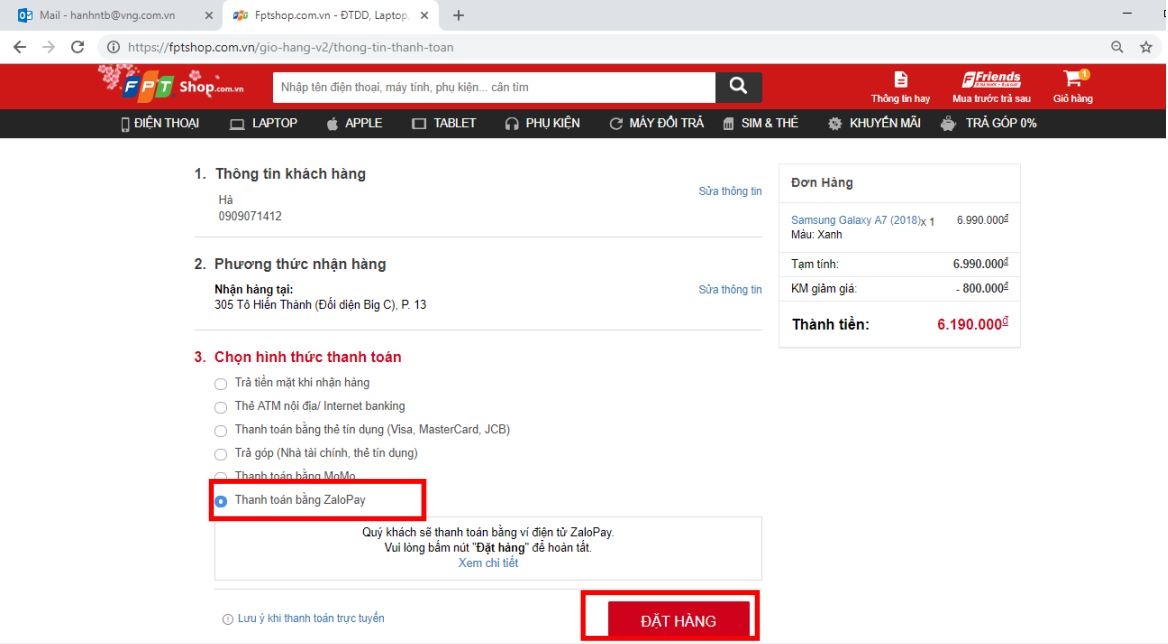
Task: Click the phone number 0909071412
Action: click(x=250, y=217)
